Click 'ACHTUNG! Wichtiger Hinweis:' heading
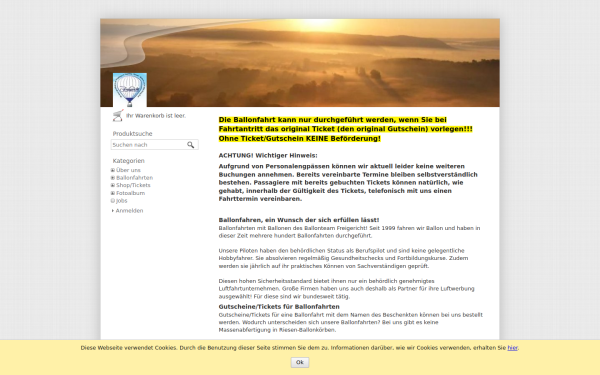600x375 pixels. tap(268, 155)
